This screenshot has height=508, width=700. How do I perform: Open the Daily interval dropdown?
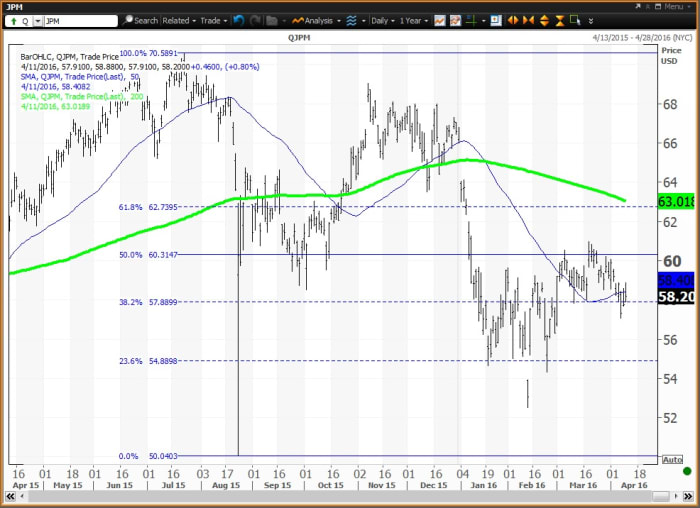coord(383,21)
